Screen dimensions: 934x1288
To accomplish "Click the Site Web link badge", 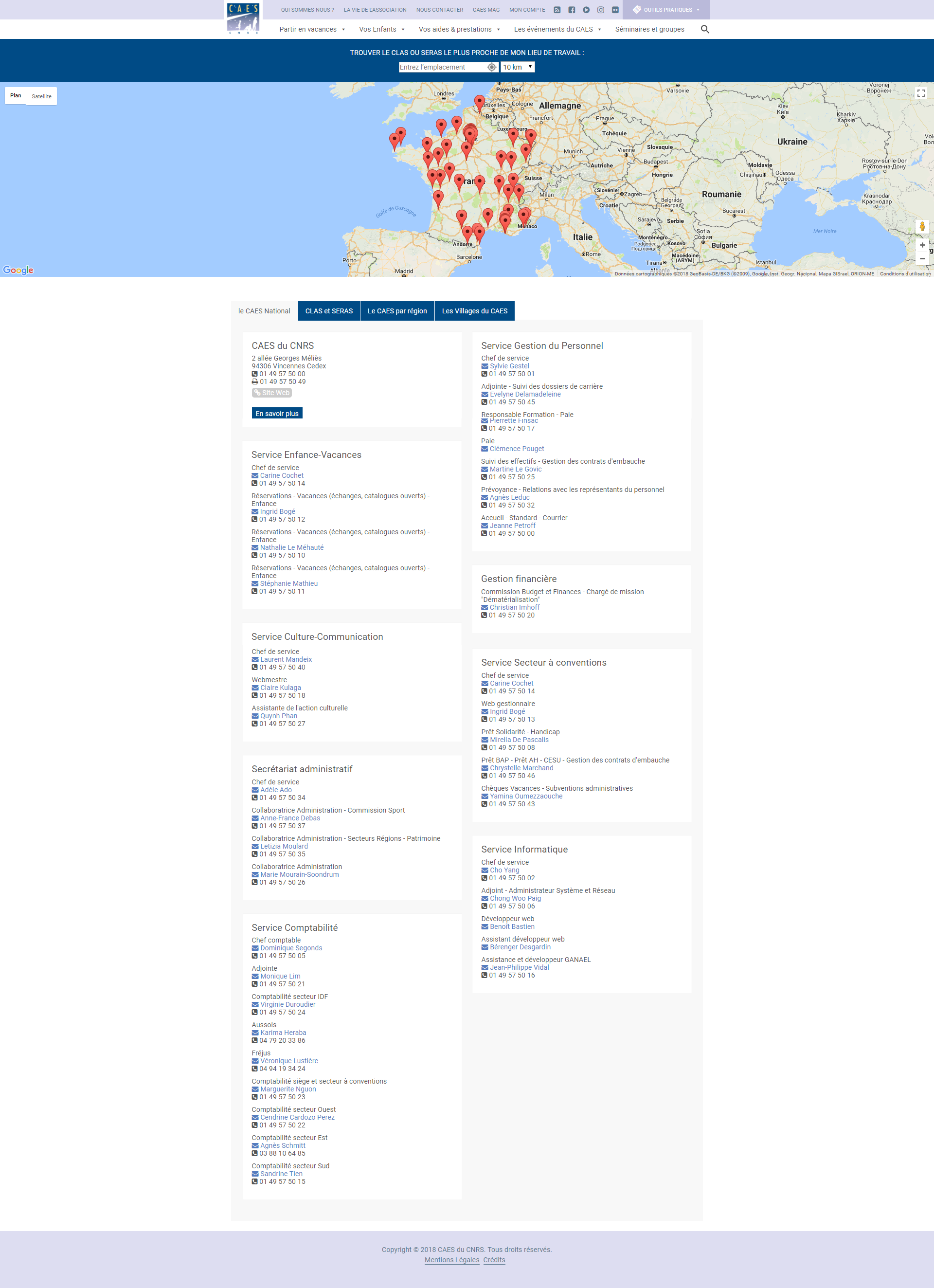I will (x=272, y=392).
